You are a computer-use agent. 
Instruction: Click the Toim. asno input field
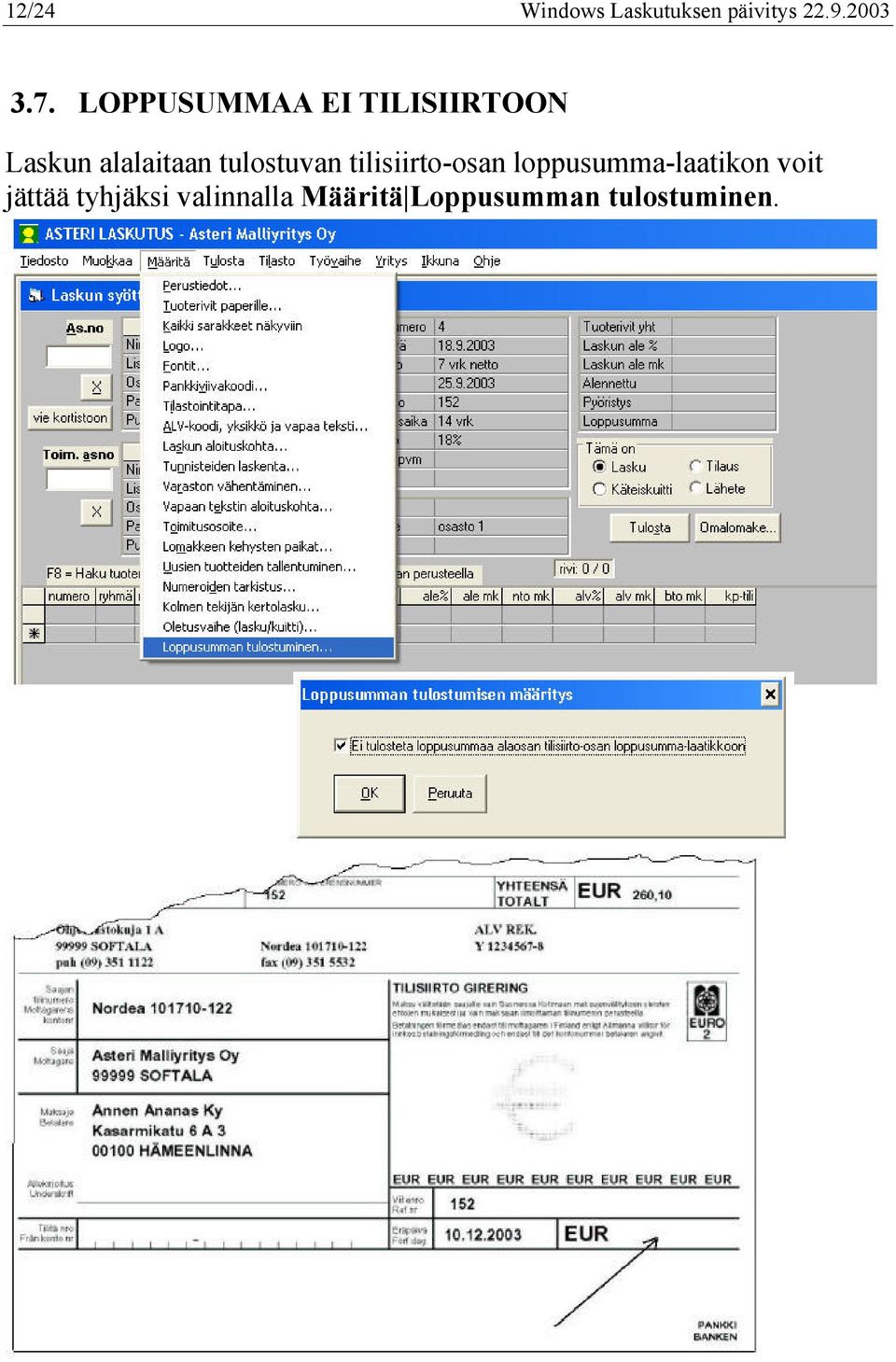point(79,480)
